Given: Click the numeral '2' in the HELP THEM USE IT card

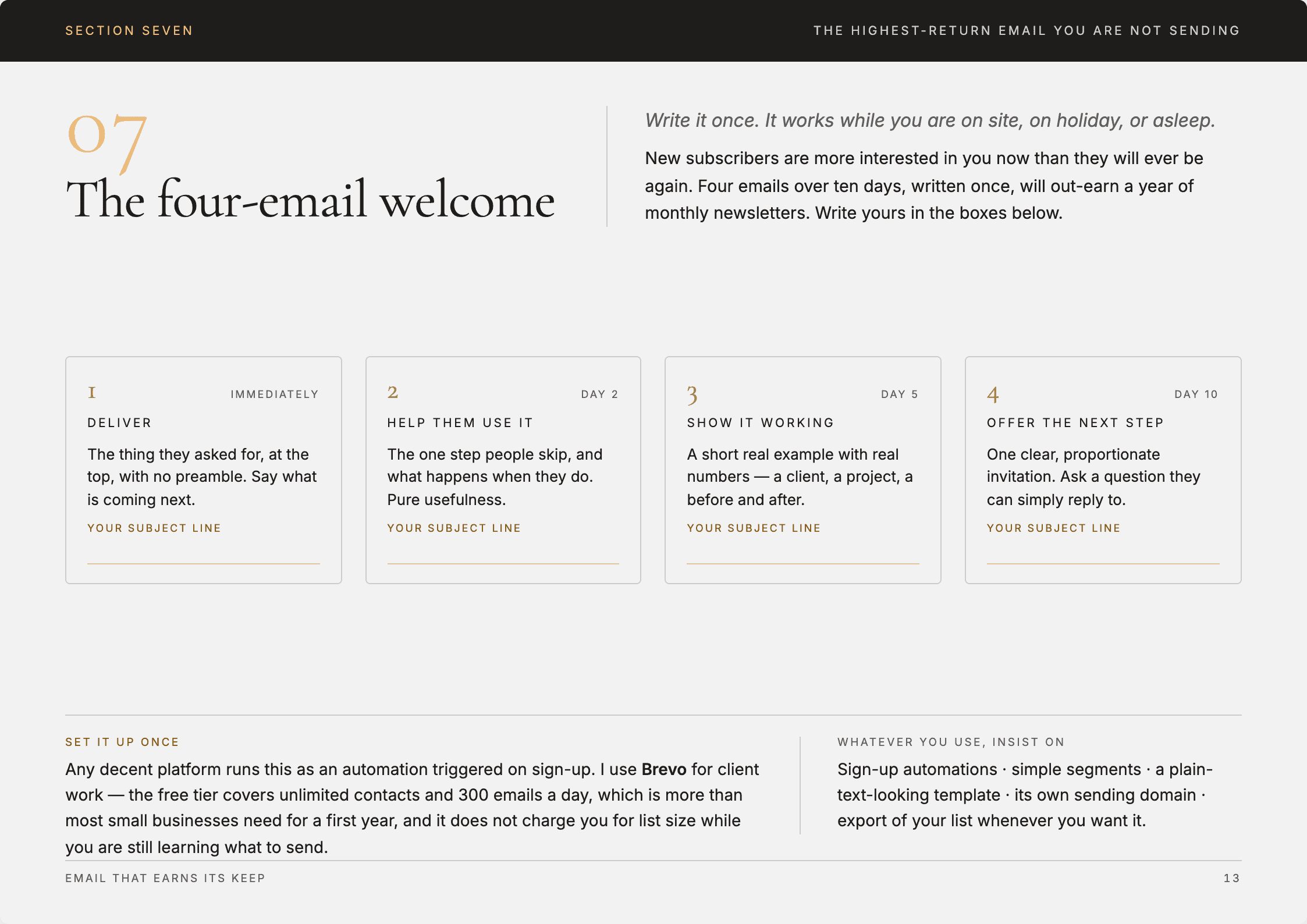Looking at the screenshot, I should pyautogui.click(x=393, y=393).
